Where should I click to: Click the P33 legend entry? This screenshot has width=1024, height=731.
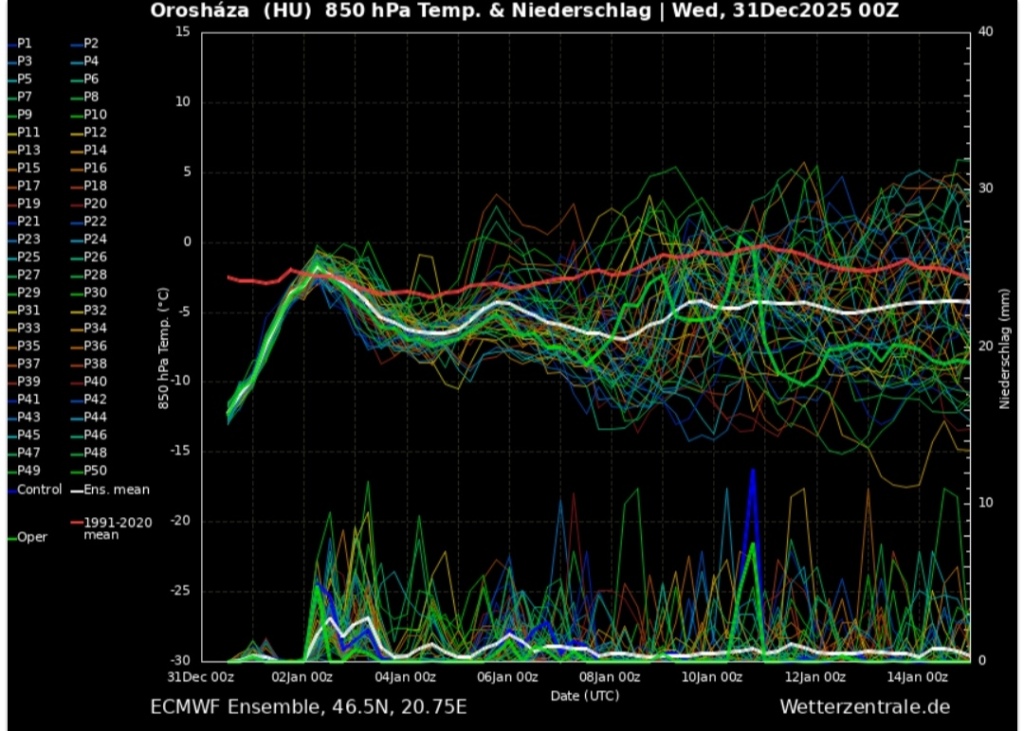(x=28, y=328)
